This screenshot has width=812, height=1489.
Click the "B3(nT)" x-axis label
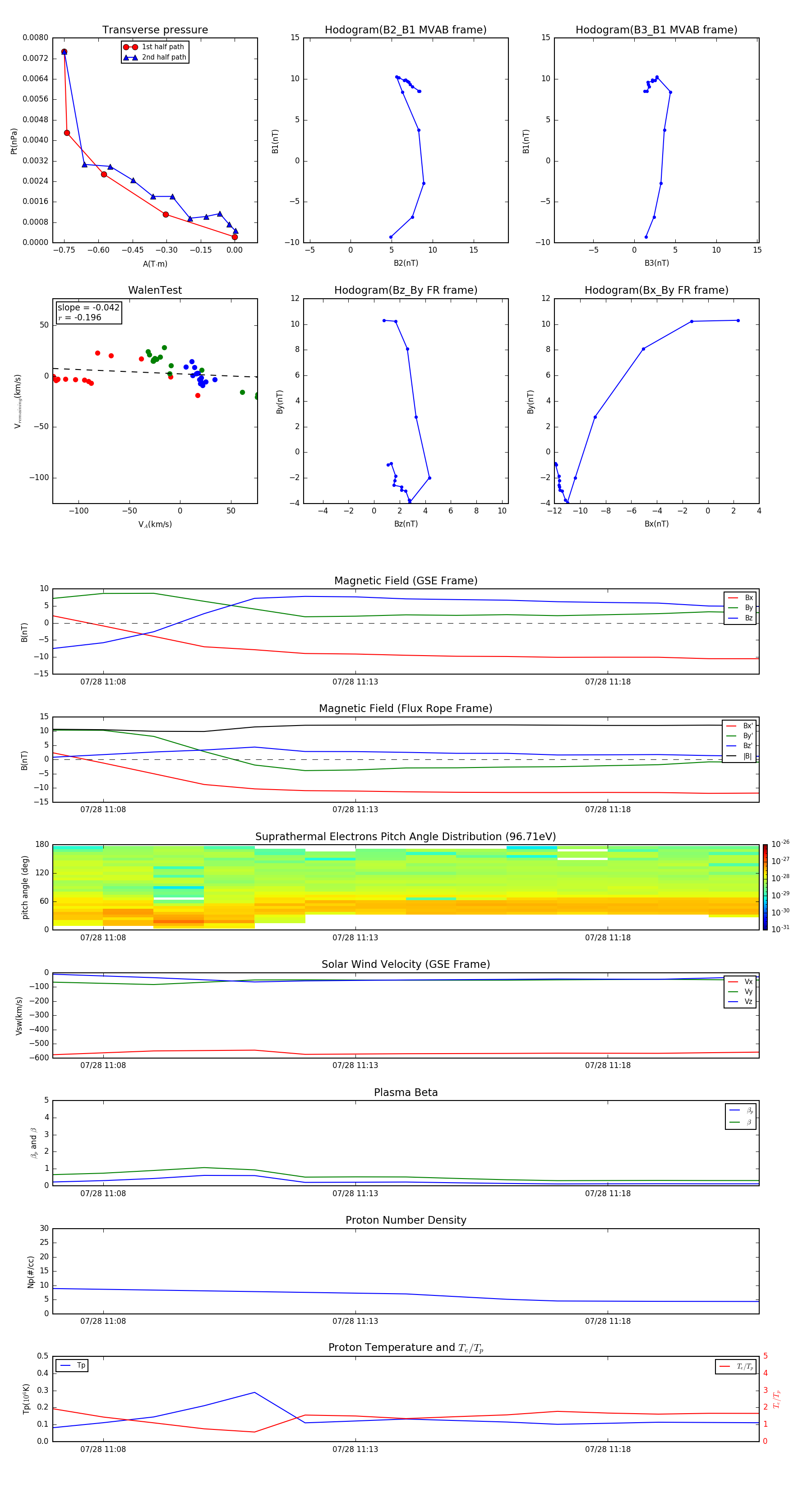(x=656, y=264)
